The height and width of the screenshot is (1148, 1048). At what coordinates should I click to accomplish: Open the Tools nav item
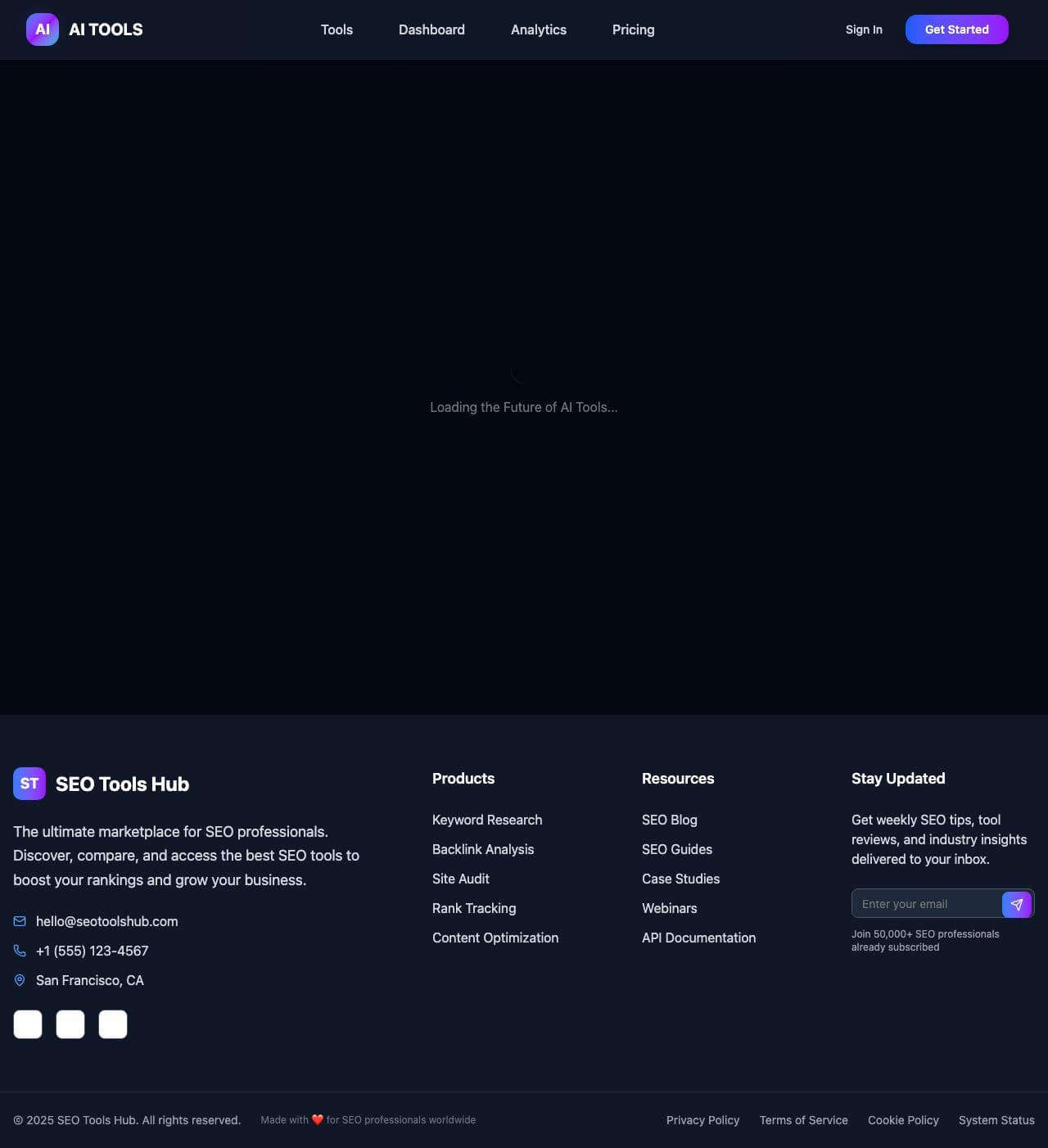(337, 29)
